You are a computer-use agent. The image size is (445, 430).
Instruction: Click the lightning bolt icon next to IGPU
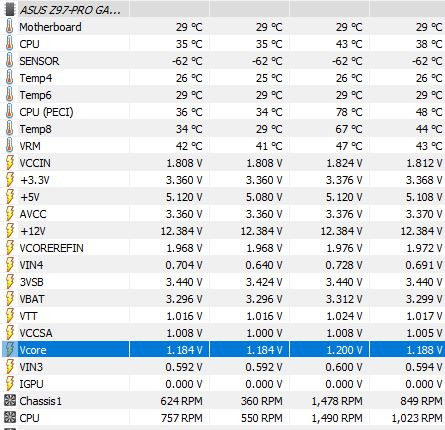(x=10, y=384)
